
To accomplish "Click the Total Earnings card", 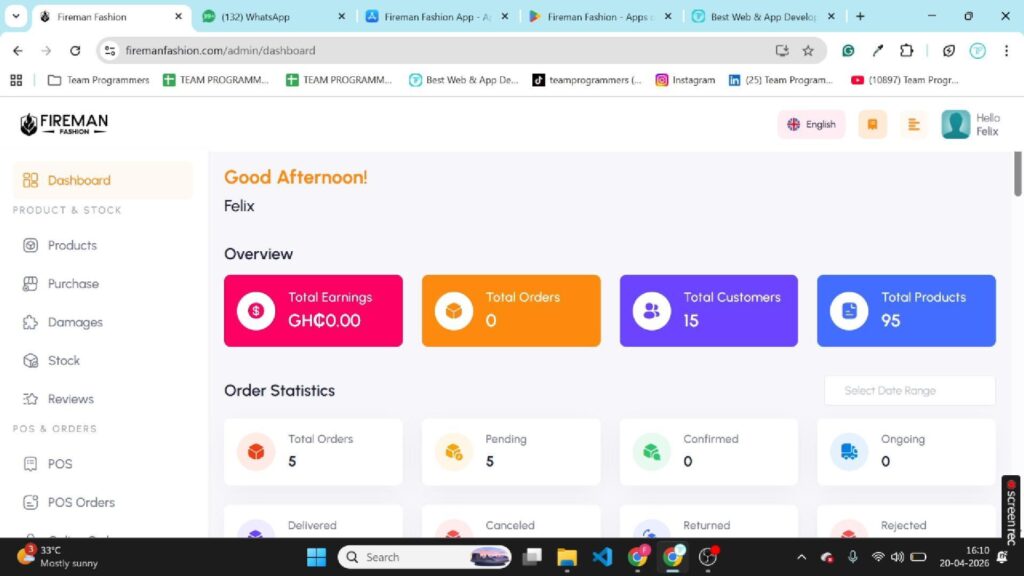I will coord(313,311).
